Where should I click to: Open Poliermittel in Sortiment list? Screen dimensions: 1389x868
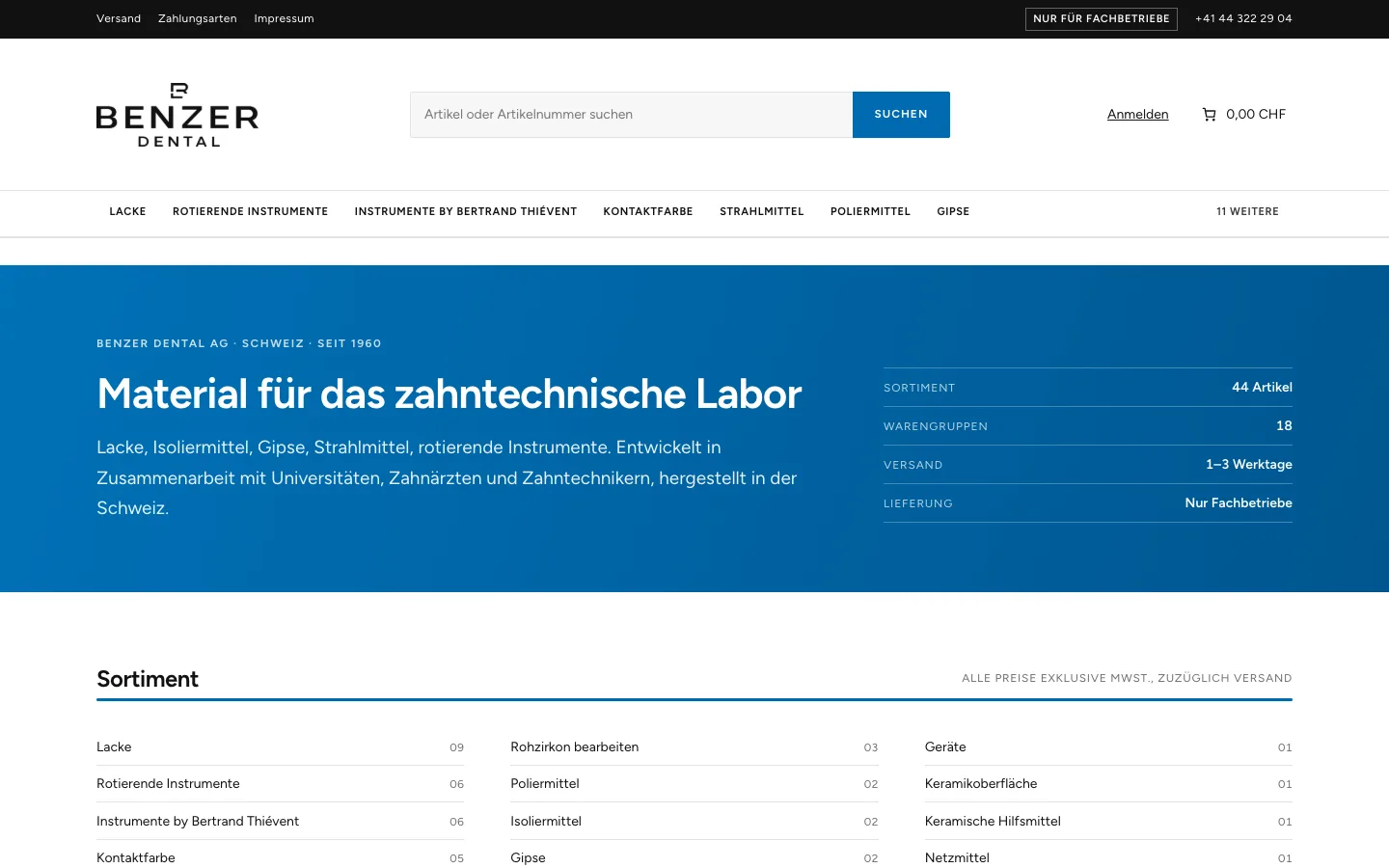tap(694, 784)
